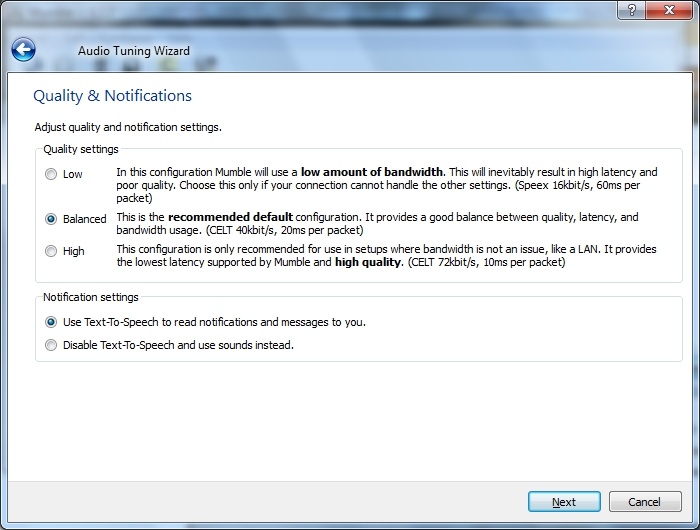The height and width of the screenshot is (530, 700).
Task: Click the 'Audio Tuning Wizard' title text
Action: pos(134,51)
